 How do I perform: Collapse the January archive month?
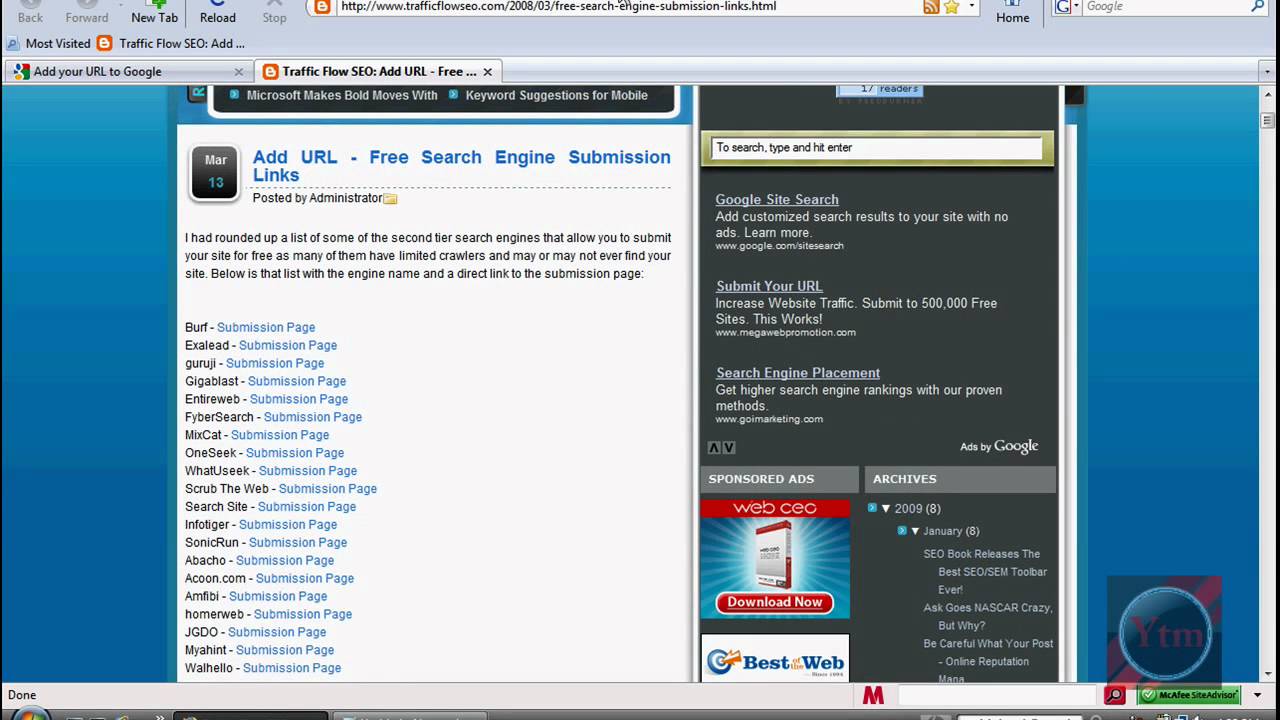click(x=916, y=531)
